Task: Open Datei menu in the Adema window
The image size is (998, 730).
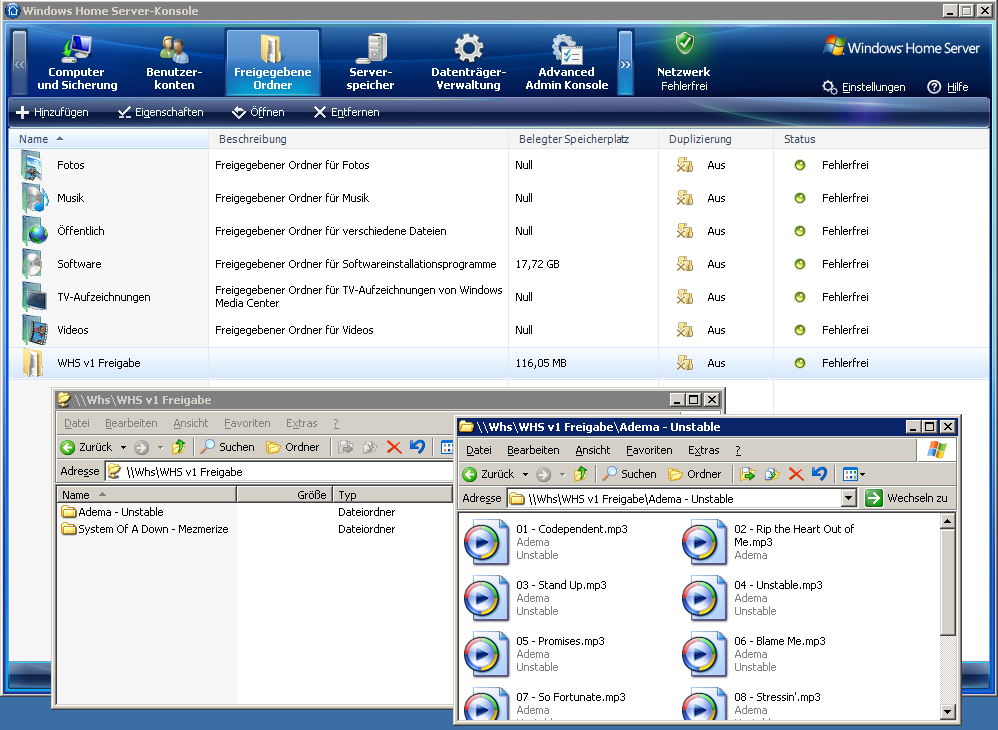Action: tap(479, 450)
